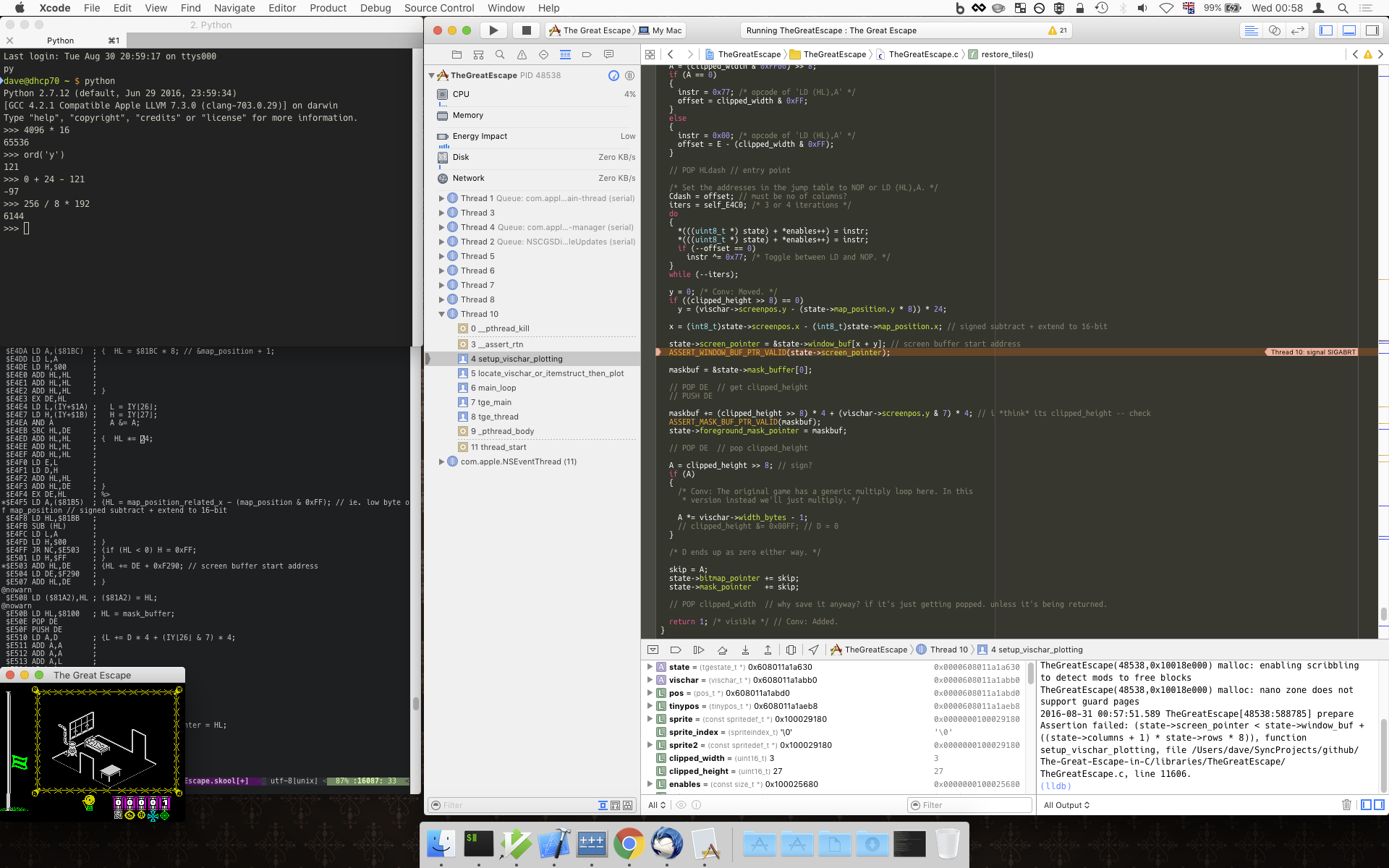1389x868 pixels.
Task: Open the Source Control menu
Action: [439, 8]
